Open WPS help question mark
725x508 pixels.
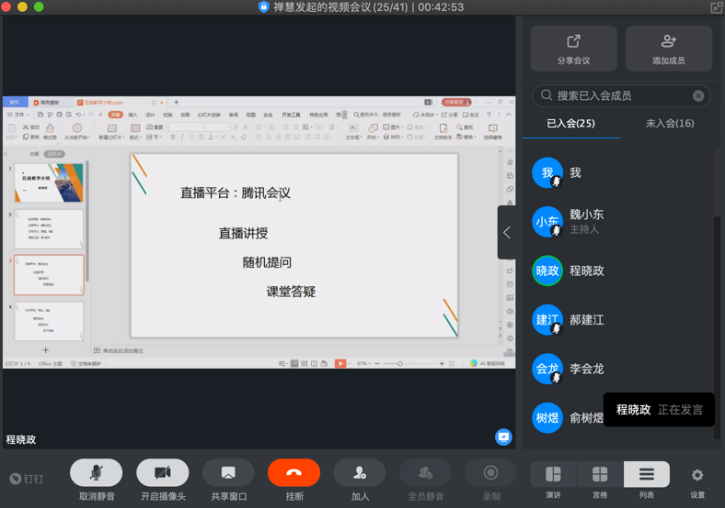click(488, 115)
